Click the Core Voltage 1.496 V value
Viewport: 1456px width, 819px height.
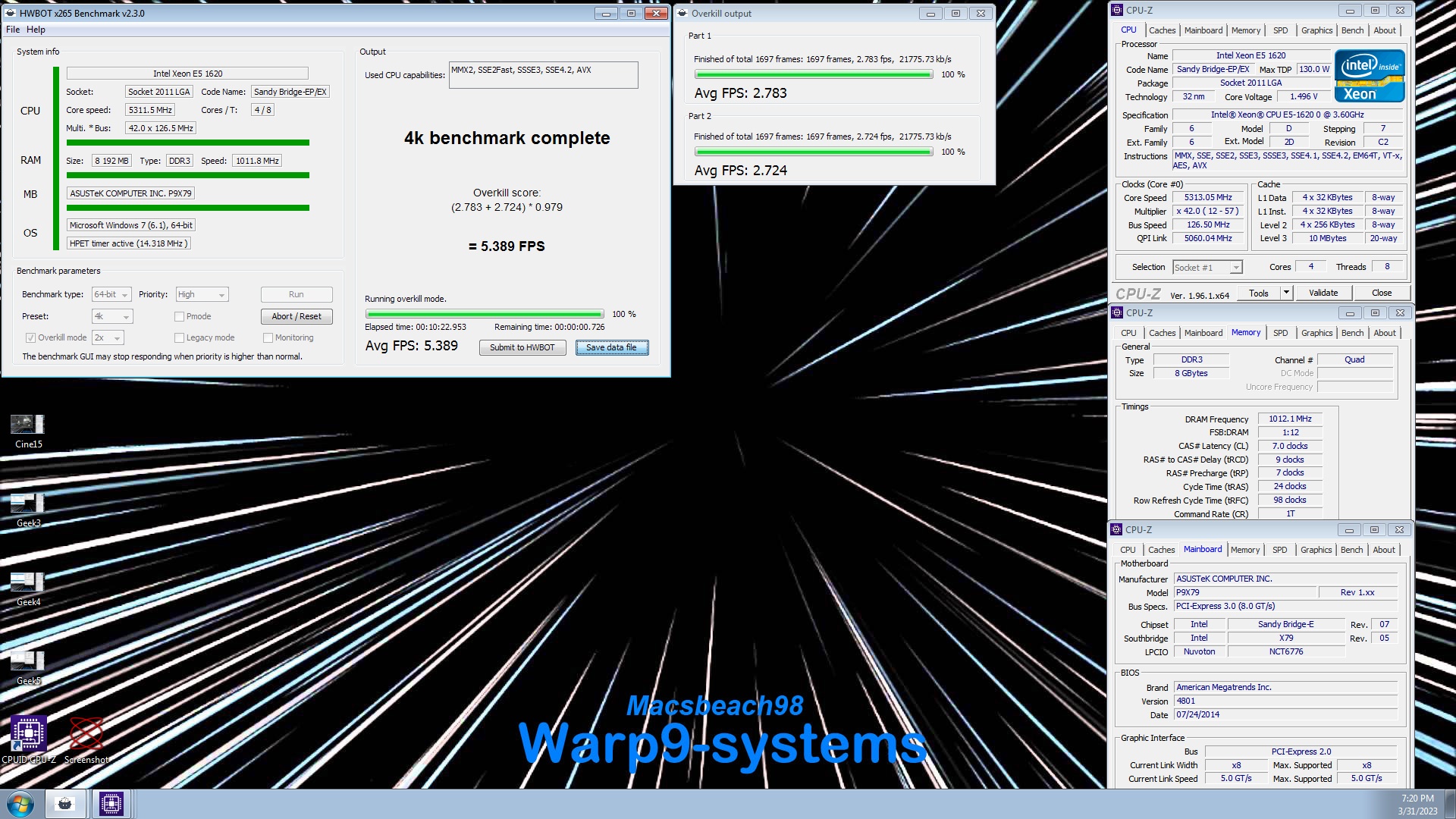click(1304, 96)
